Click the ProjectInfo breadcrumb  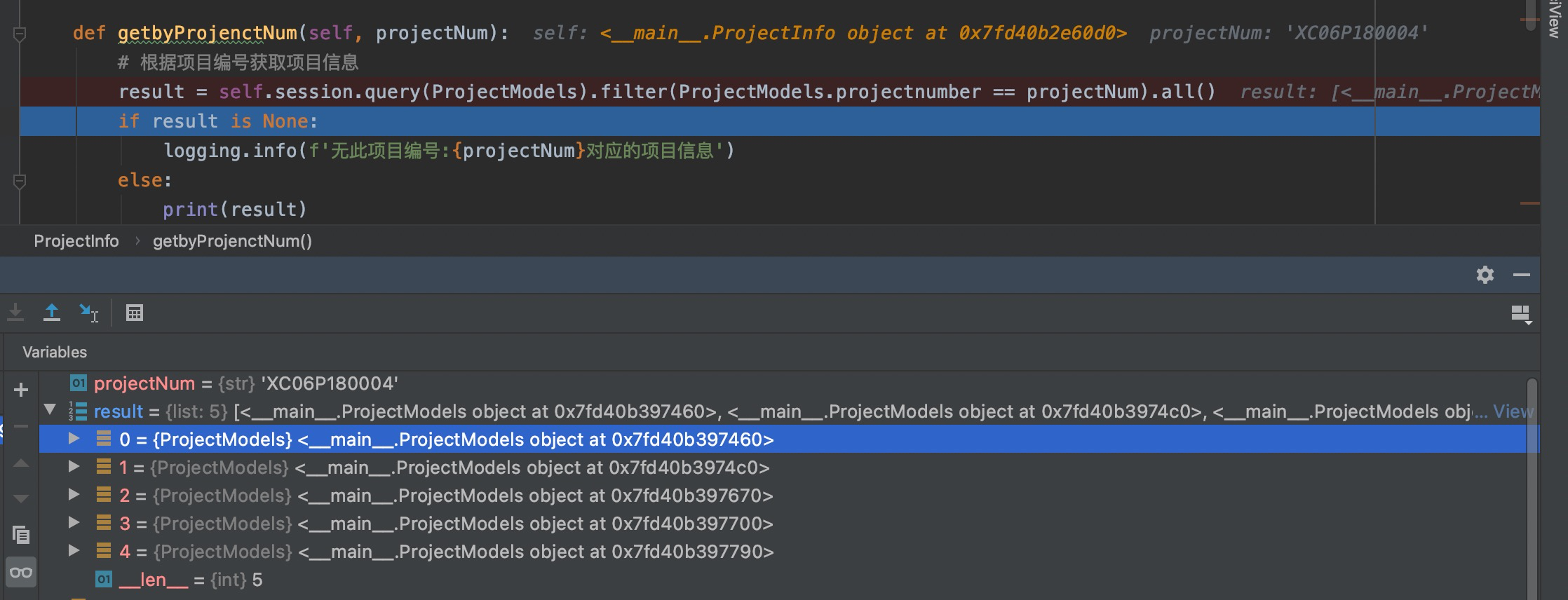76,241
